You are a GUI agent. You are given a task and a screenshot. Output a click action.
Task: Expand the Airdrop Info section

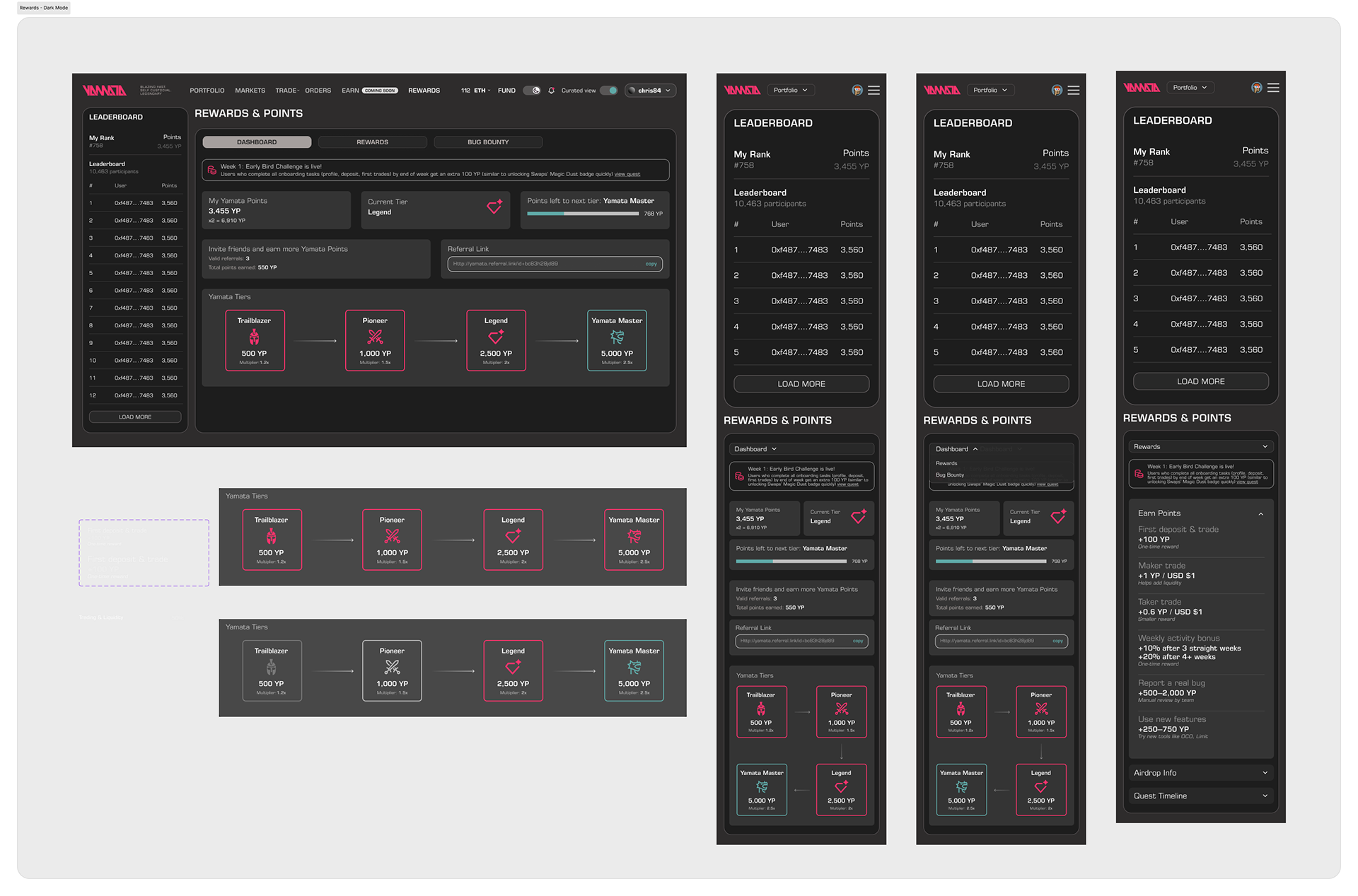1201,773
